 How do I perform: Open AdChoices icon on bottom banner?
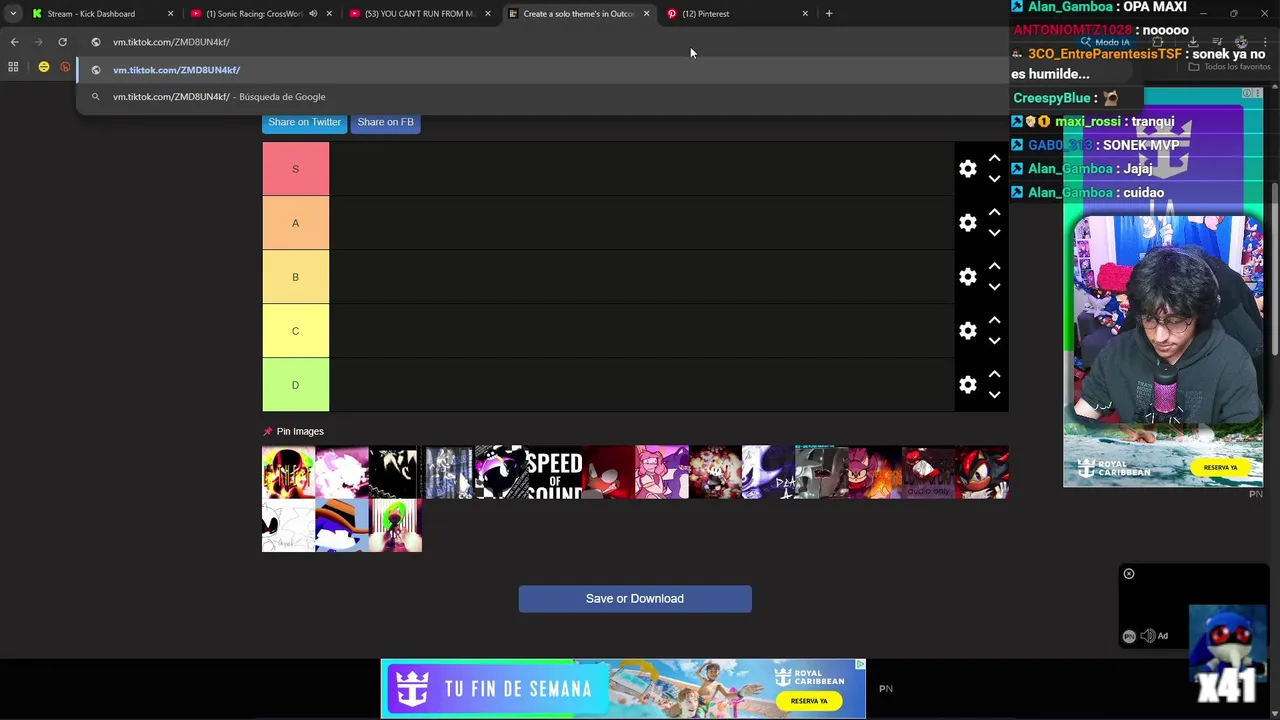click(x=860, y=664)
